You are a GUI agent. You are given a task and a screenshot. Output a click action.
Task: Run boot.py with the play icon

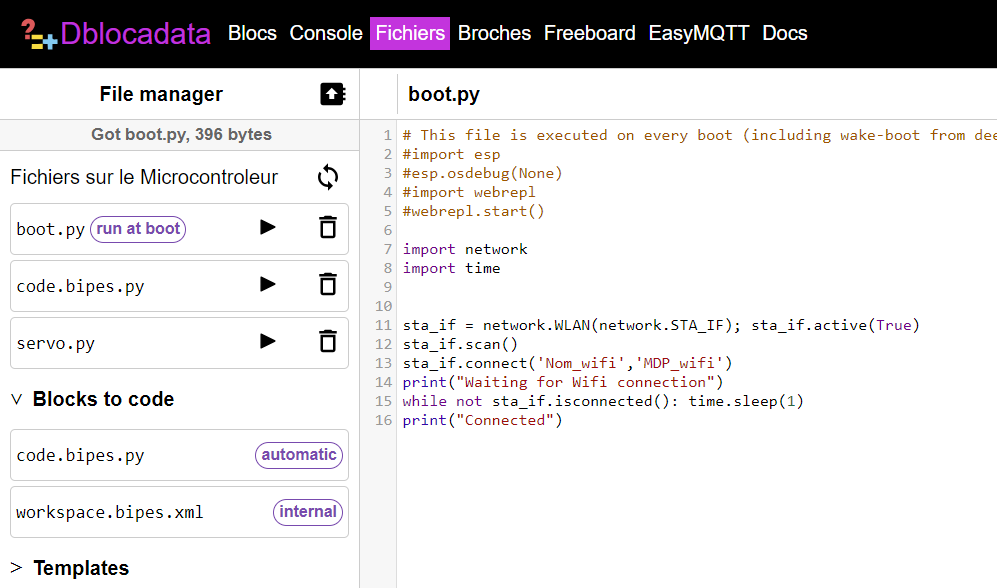pos(267,228)
